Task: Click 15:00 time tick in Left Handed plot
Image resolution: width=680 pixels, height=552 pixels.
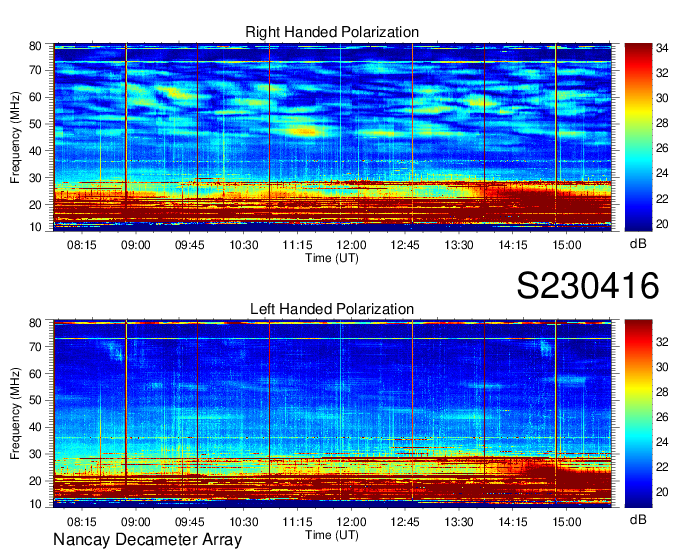Action: pos(567,522)
